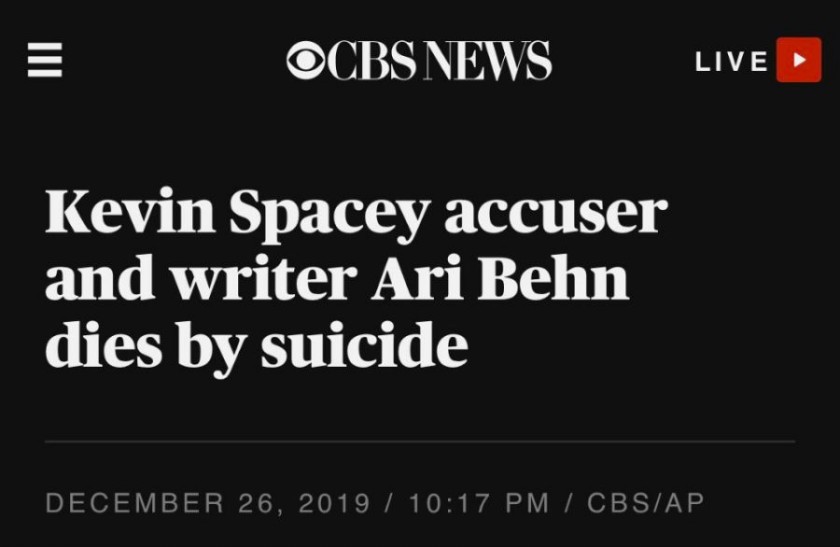Click the word writer in headline
The height and width of the screenshot is (547, 840).
click(263, 280)
